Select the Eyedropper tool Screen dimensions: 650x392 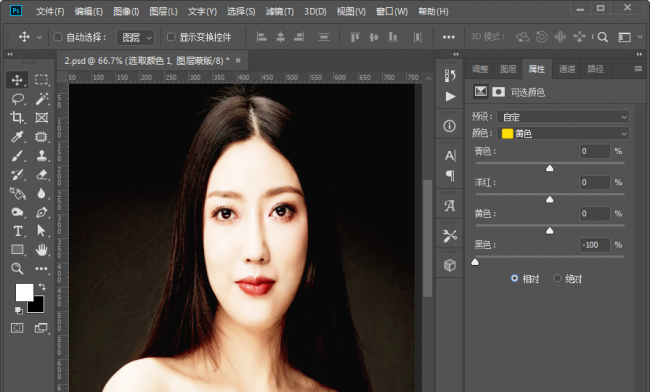click(x=17, y=137)
